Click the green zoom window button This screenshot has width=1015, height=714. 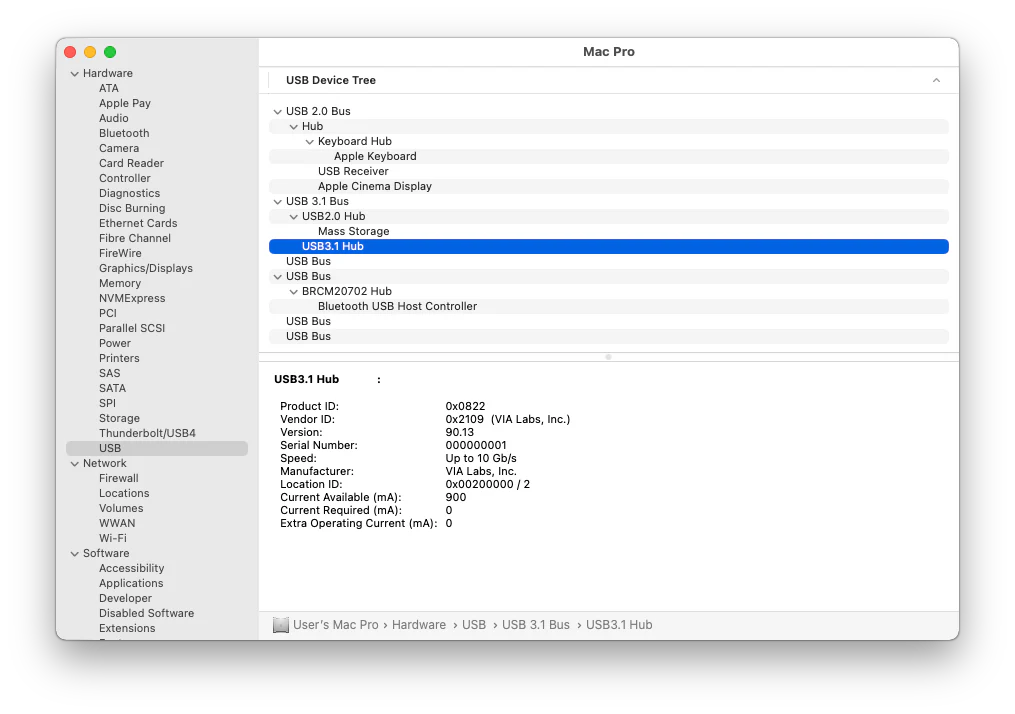pyautogui.click(x=110, y=52)
